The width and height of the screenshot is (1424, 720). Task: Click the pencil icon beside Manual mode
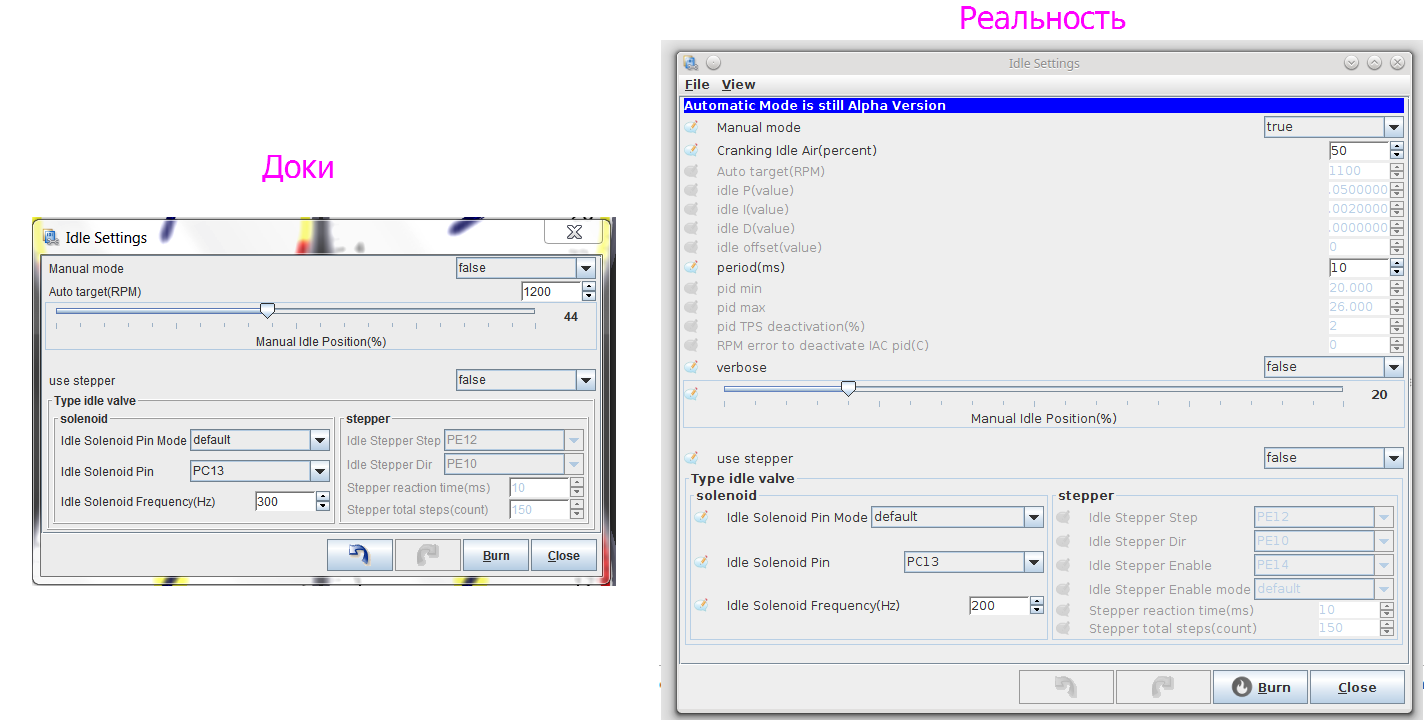[691, 127]
